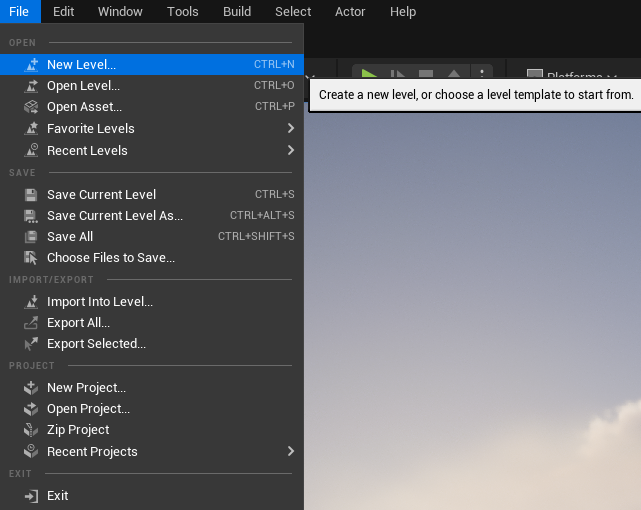Screen dimensions: 641x510
Task: Choose Open Asset... entry
Action: [152, 107]
